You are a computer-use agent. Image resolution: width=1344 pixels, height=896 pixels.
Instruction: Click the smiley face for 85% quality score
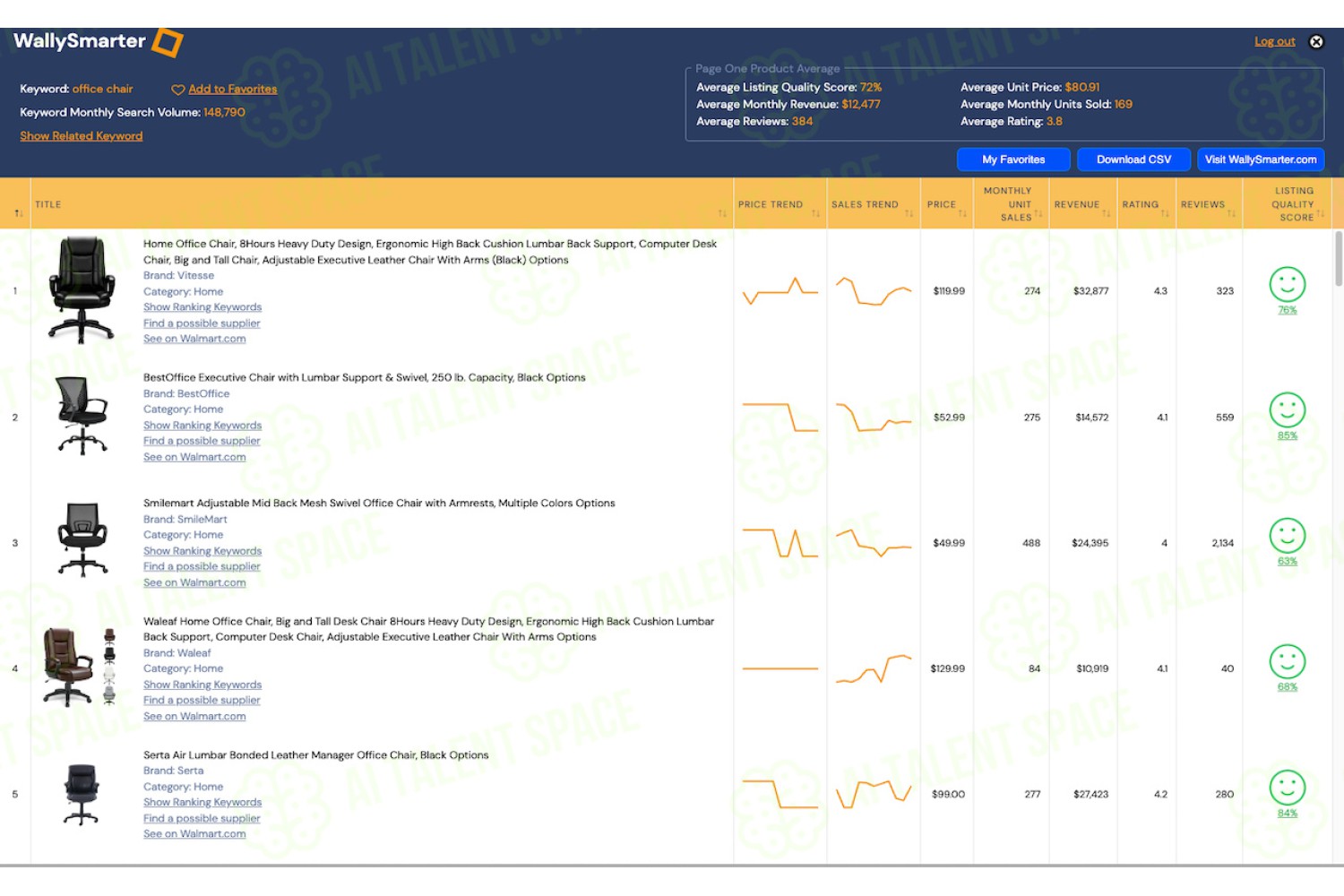click(x=1288, y=409)
